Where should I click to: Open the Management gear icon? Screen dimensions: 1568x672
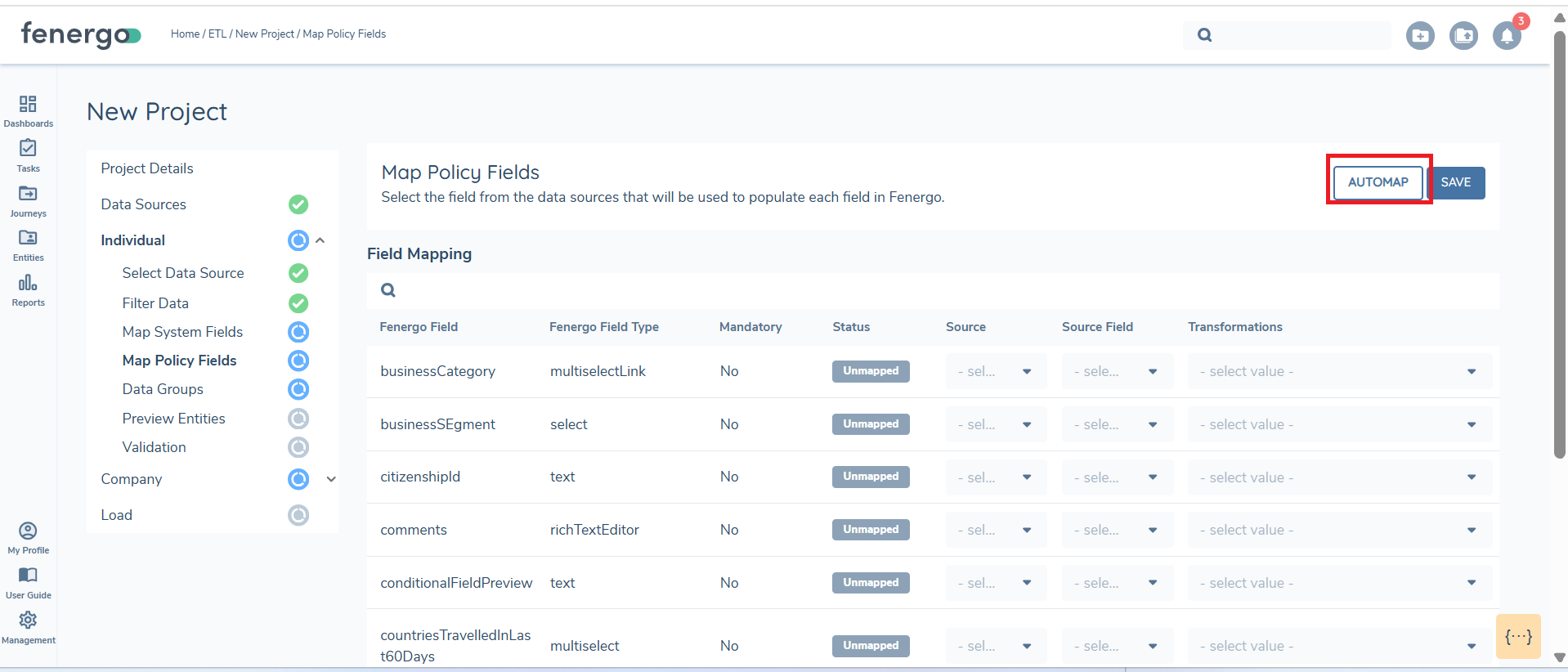point(28,620)
